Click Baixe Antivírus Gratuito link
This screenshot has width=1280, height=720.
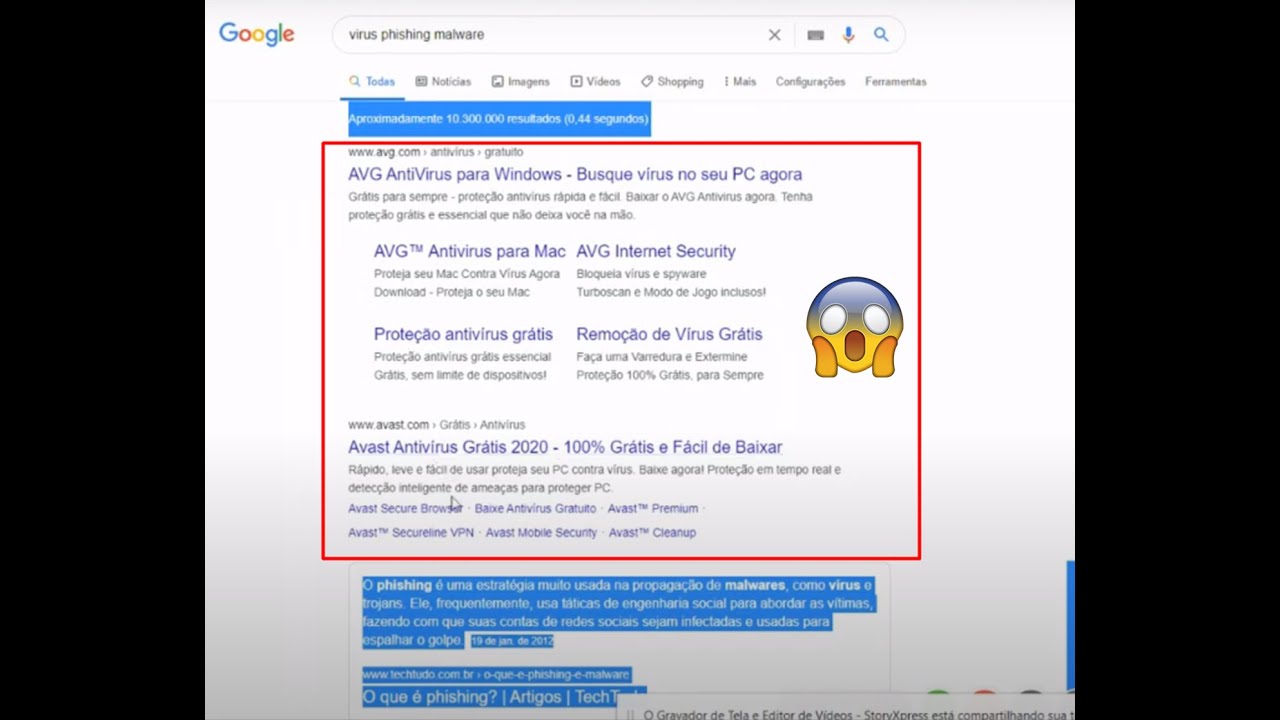(535, 509)
